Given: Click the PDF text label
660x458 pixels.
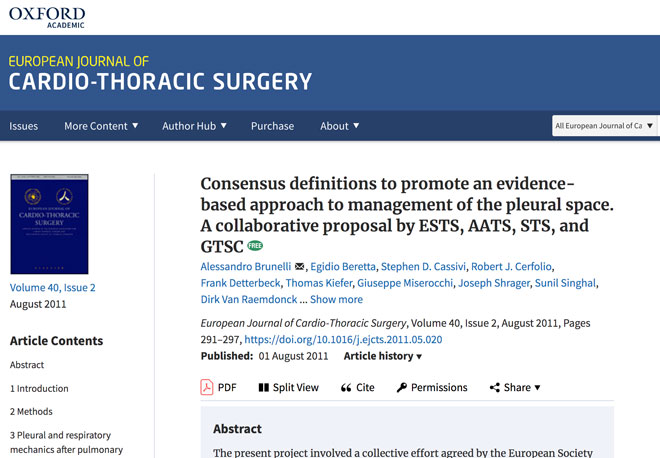Looking at the screenshot, I should 227,387.
